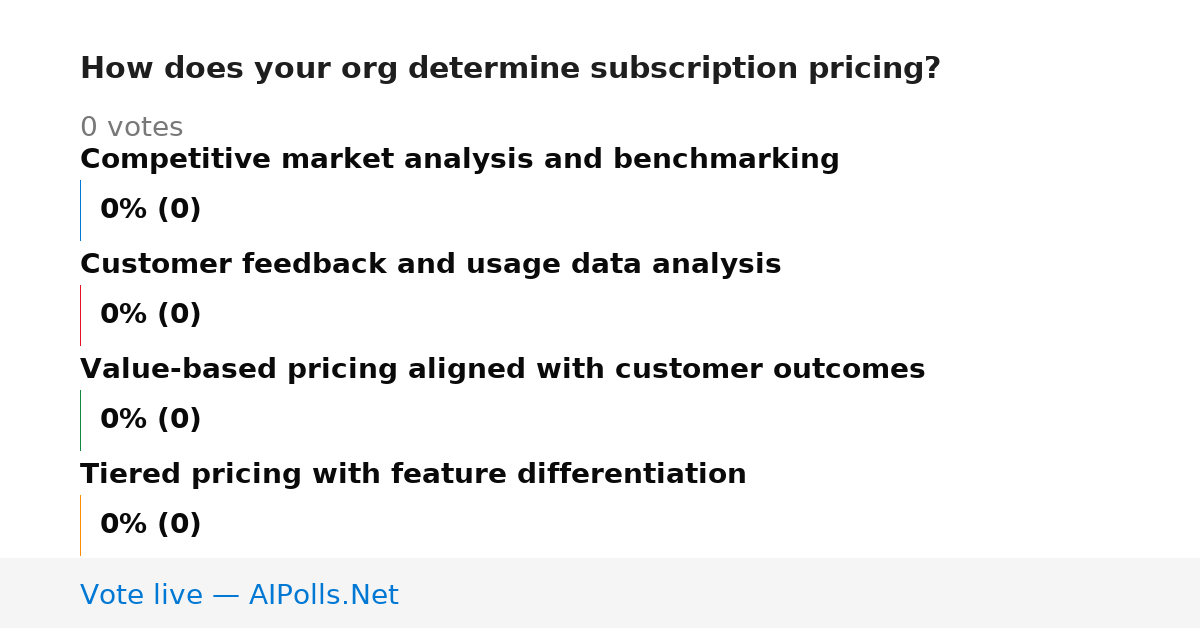Image resolution: width=1200 pixels, height=628 pixels.
Task: Pick Value-based pricing aligned with customer outcomes
Action: coord(502,370)
